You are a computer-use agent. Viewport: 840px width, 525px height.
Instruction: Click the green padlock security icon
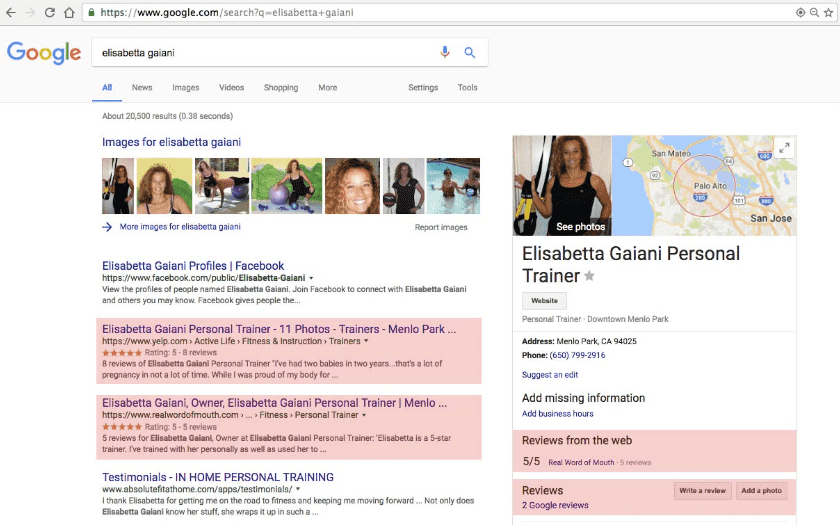click(x=91, y=12)
